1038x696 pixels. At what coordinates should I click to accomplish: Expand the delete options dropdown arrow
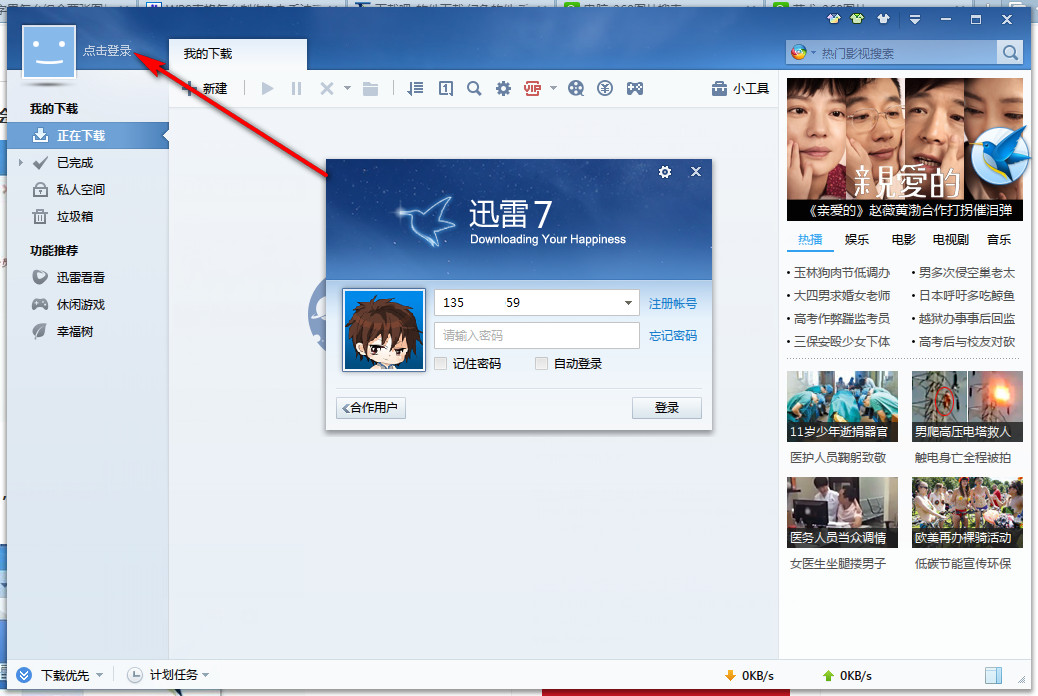(x=347, y=88)
